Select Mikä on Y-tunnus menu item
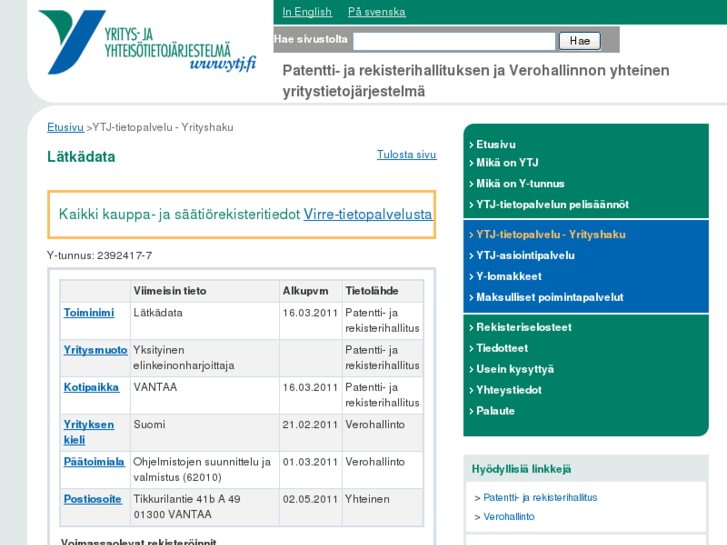 521,184
